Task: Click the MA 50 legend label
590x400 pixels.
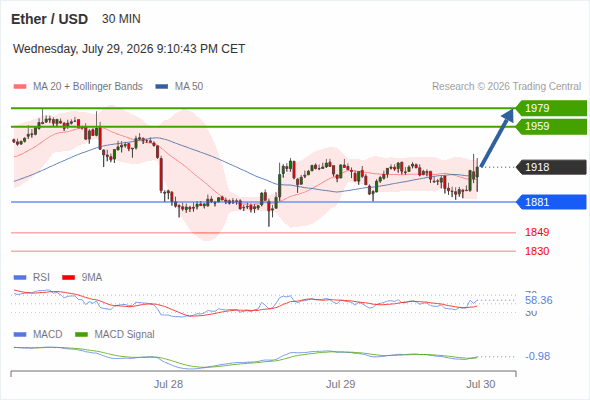Action: coord(189,87)
